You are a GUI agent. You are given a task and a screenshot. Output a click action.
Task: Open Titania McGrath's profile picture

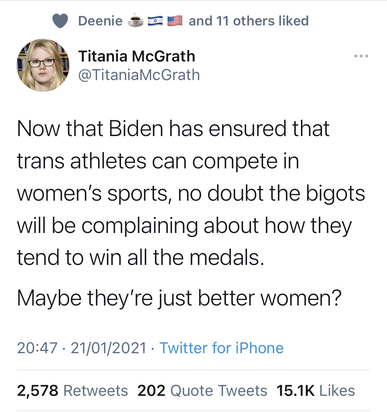[x=43, y=65]
